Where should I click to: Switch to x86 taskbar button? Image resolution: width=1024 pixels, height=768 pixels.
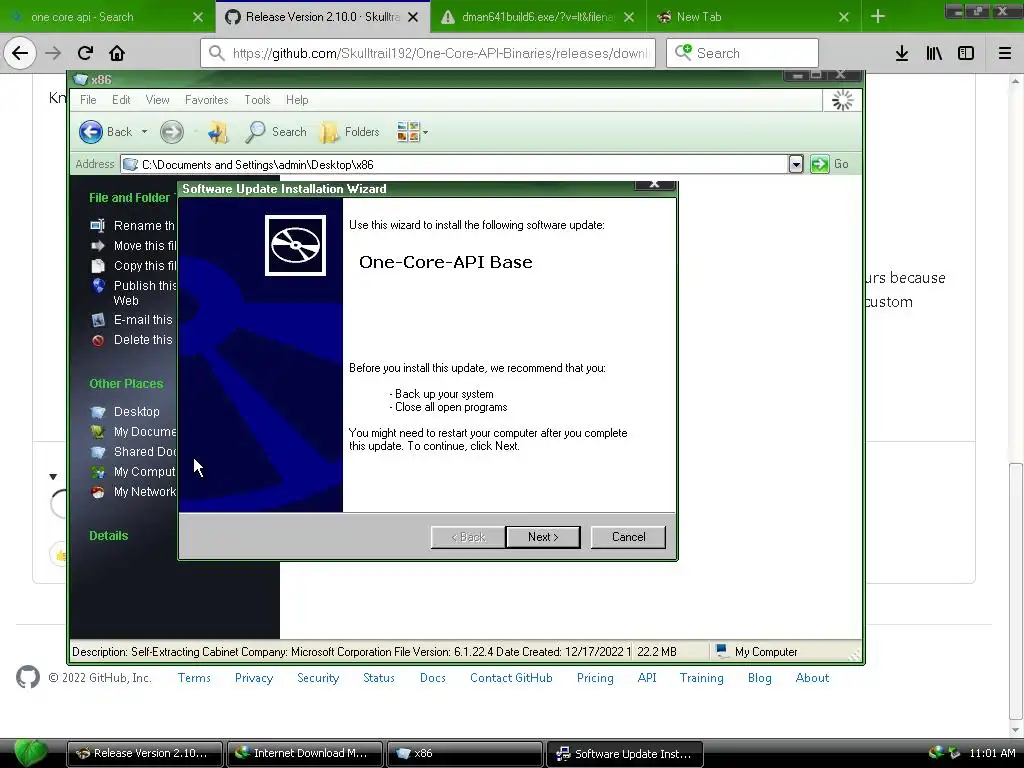coord(465,753)
